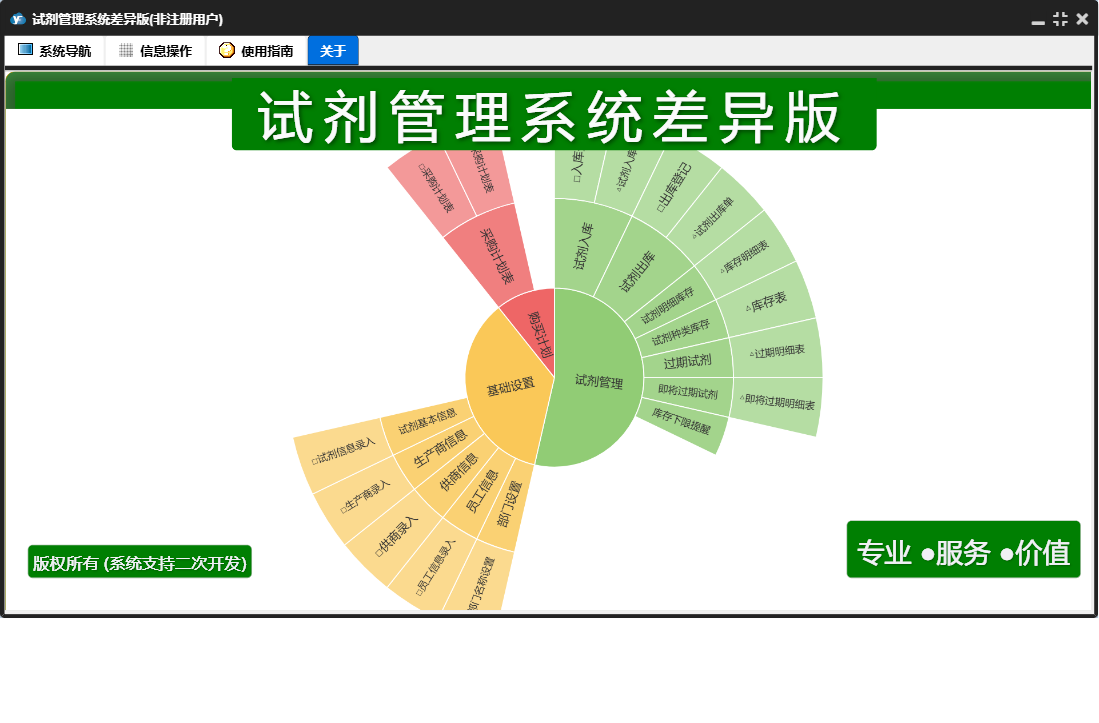Open the △库存表 report segment
This screenshot has height=723, width=1099.
coord(767,303)
